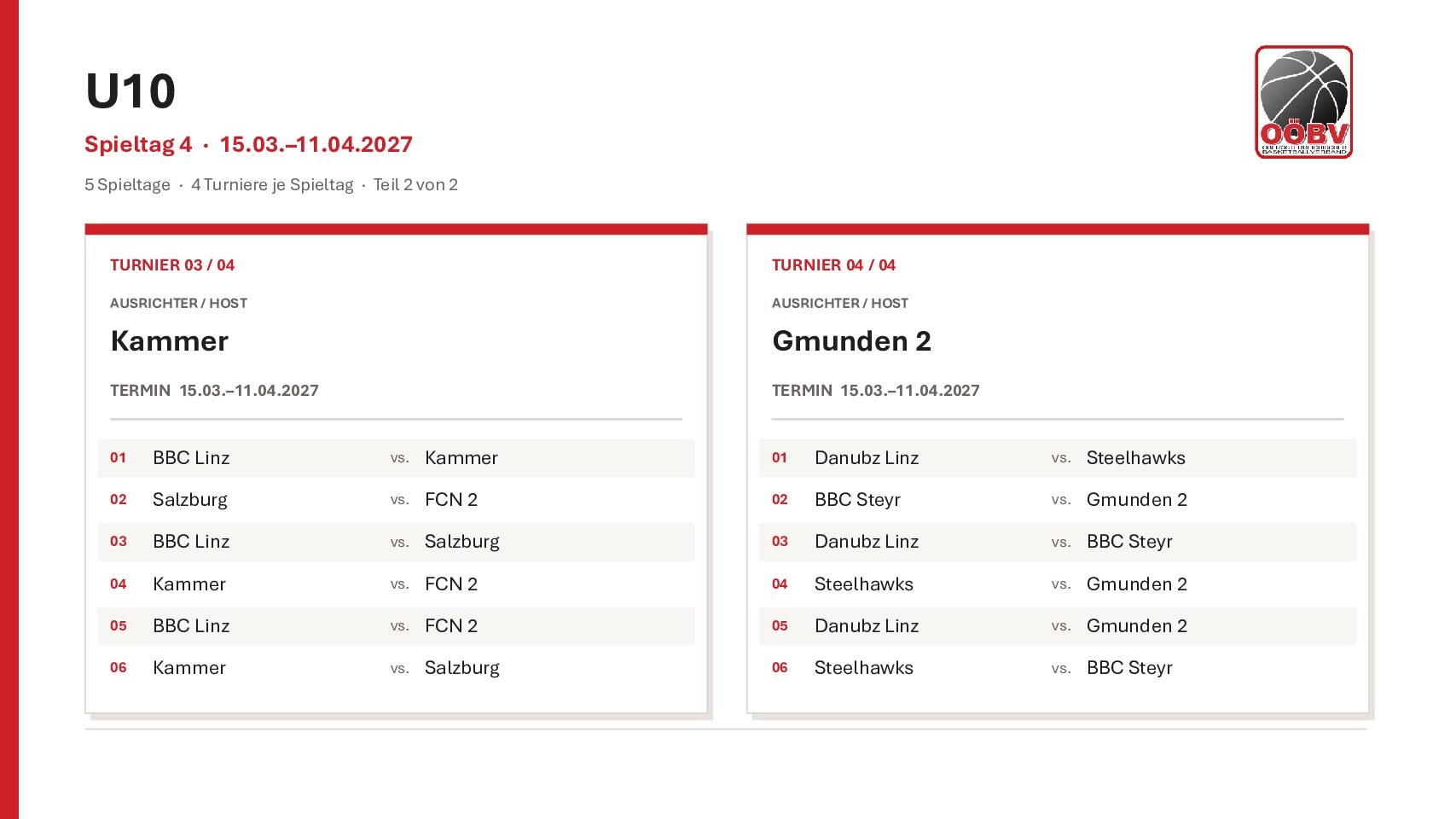Click FCN 2 in Kammer game 05
The height and width of the screenshot is (819, 1456).
tap(451, 626)
